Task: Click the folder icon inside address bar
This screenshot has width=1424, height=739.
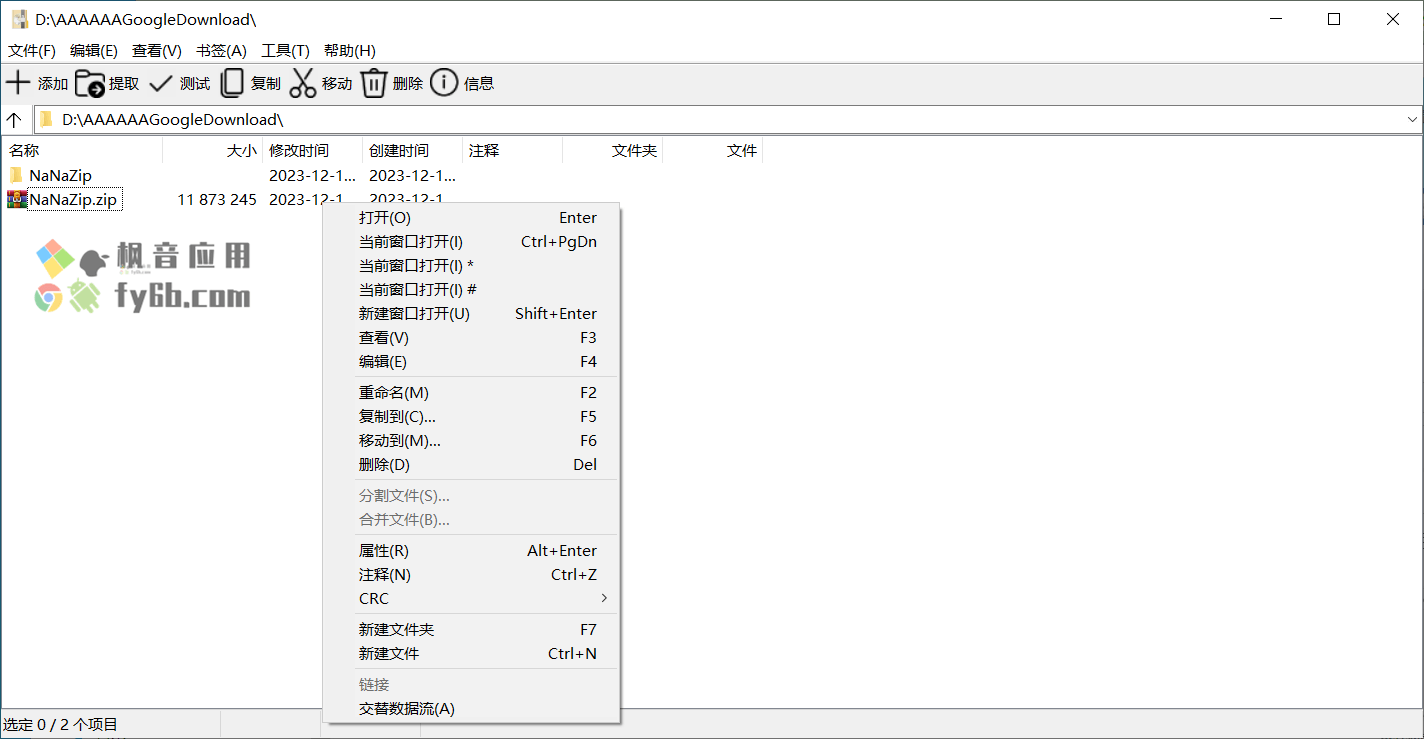Action: (46, 120)
